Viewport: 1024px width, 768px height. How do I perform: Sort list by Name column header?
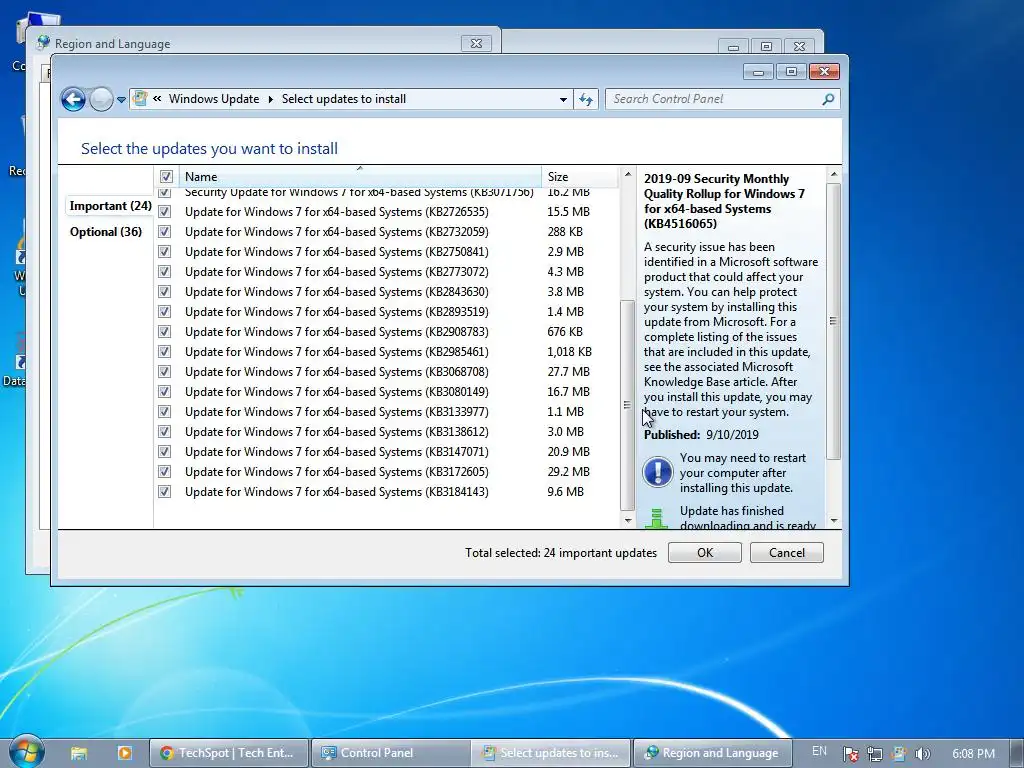(360, 176)
